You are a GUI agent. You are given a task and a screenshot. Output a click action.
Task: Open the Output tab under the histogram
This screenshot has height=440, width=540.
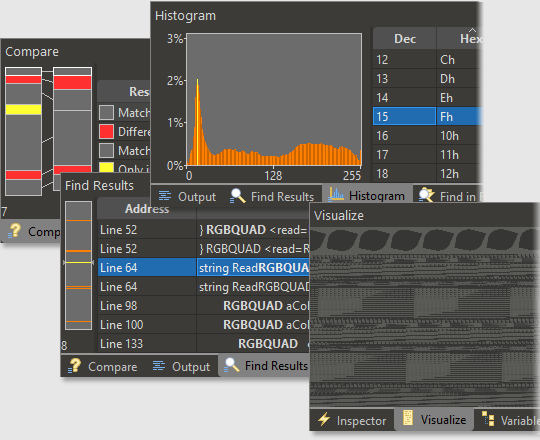click(187, 197)
